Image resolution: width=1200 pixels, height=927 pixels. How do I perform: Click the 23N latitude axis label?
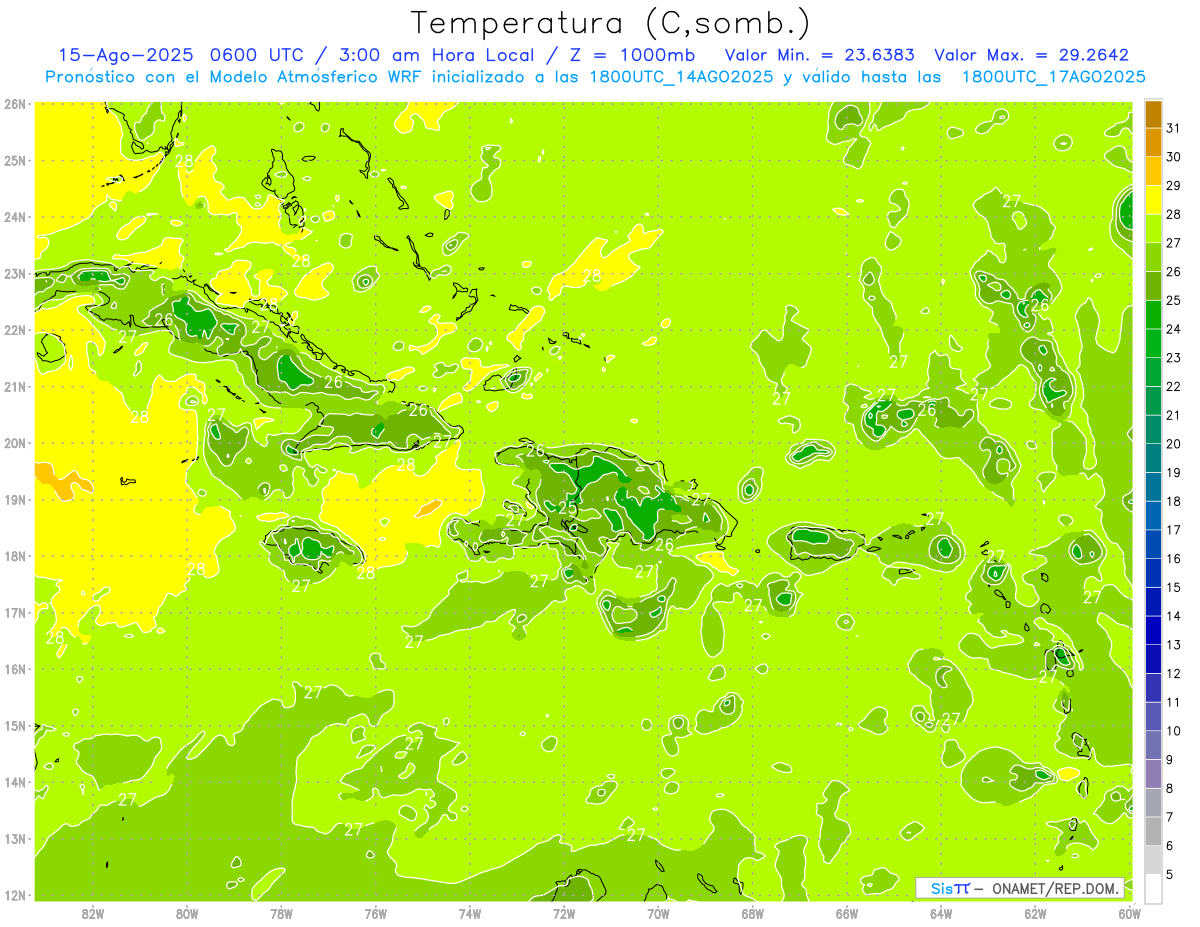[x=15, y=273]
